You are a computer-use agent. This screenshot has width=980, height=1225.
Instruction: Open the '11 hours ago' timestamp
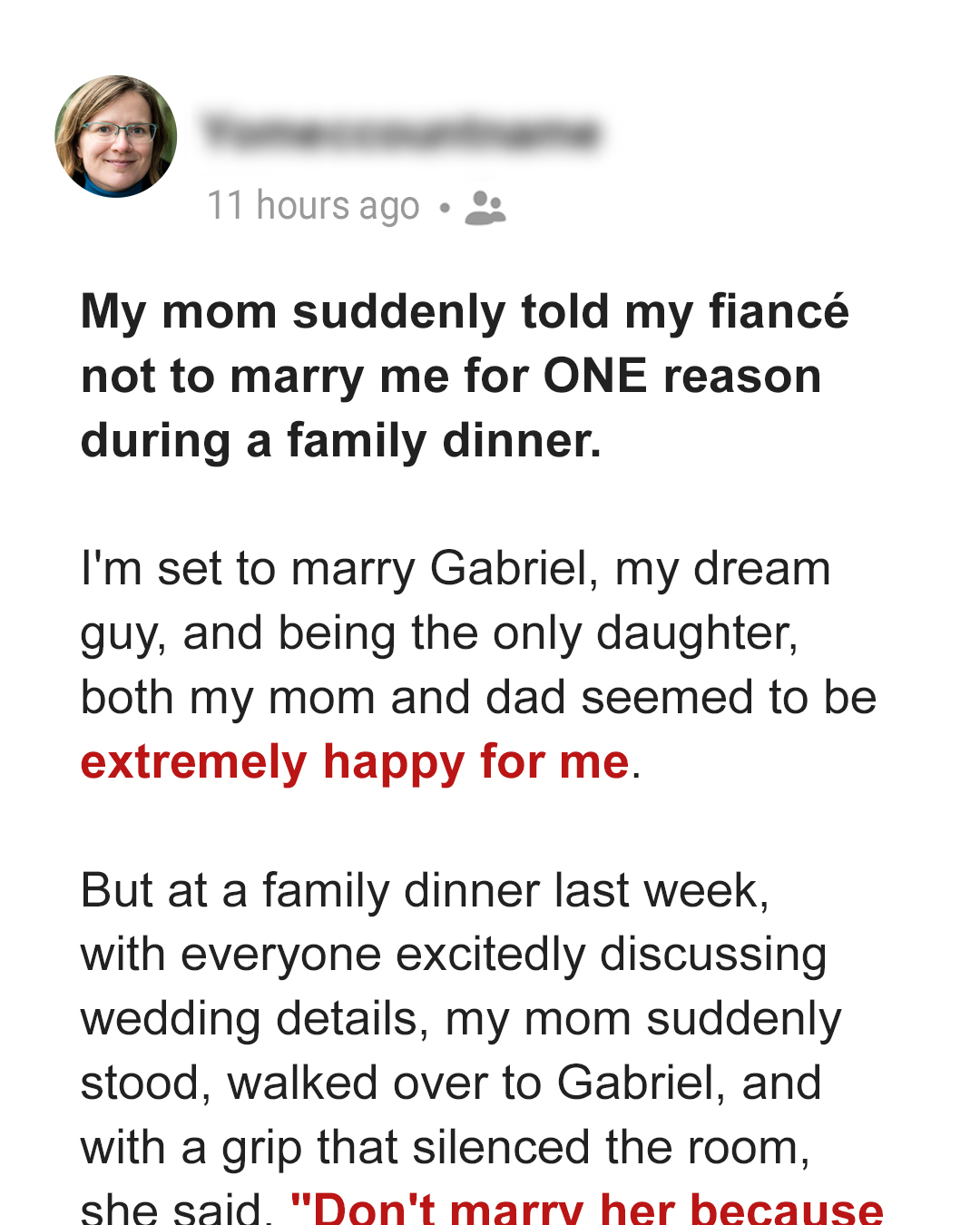tap(313, 206)
